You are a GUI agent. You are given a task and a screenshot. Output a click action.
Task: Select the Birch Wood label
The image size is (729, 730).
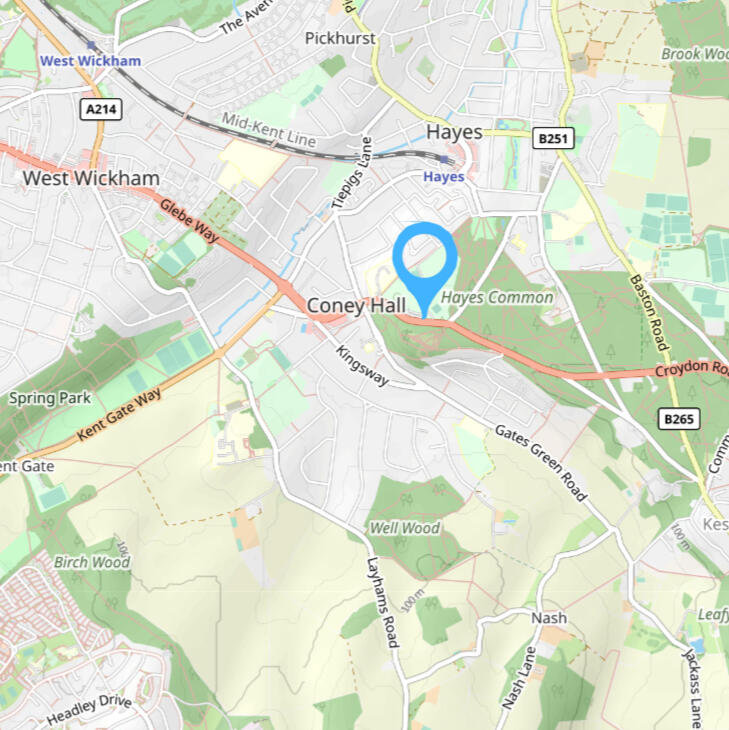click(92, 562)
